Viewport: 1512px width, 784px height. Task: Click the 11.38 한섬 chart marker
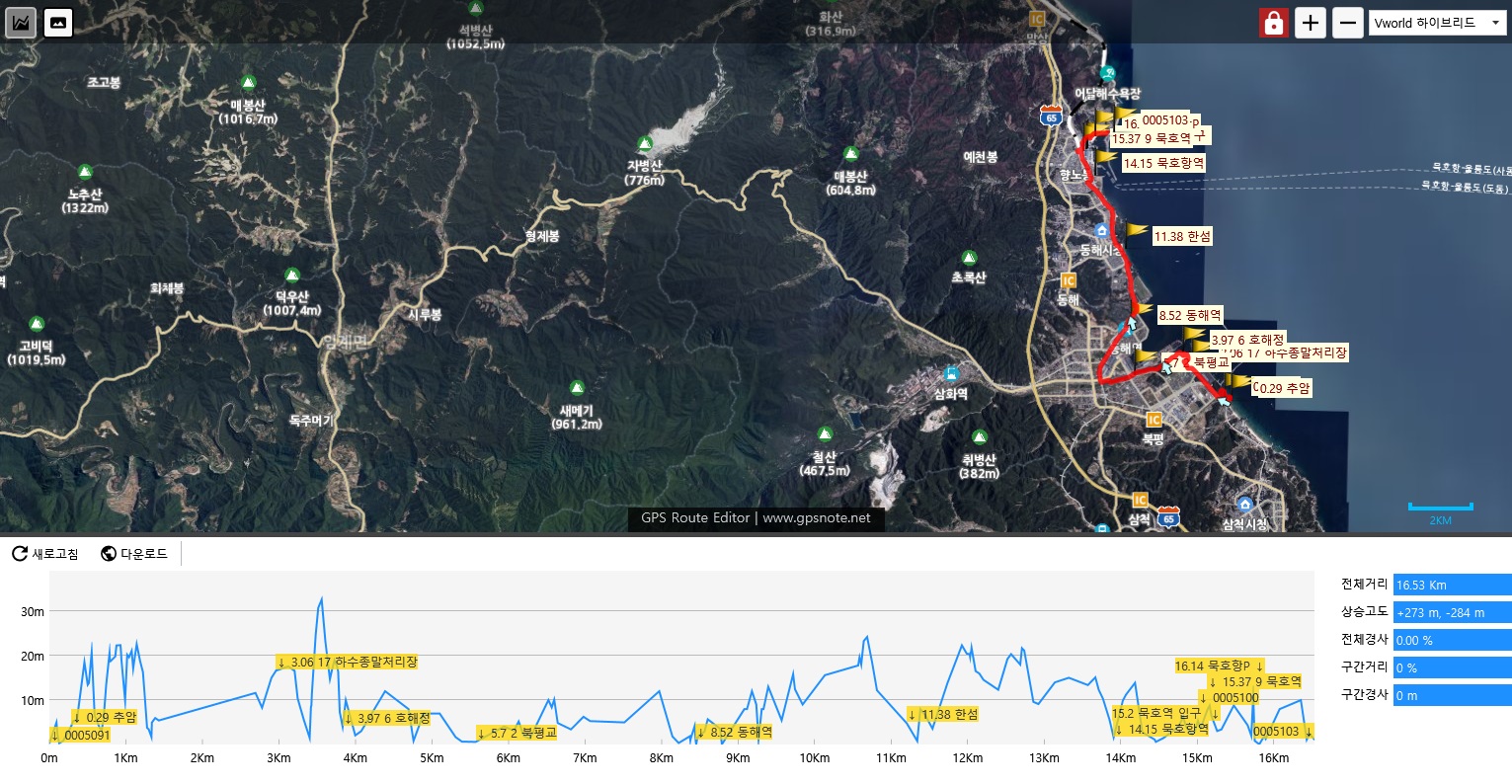[943, 715]
